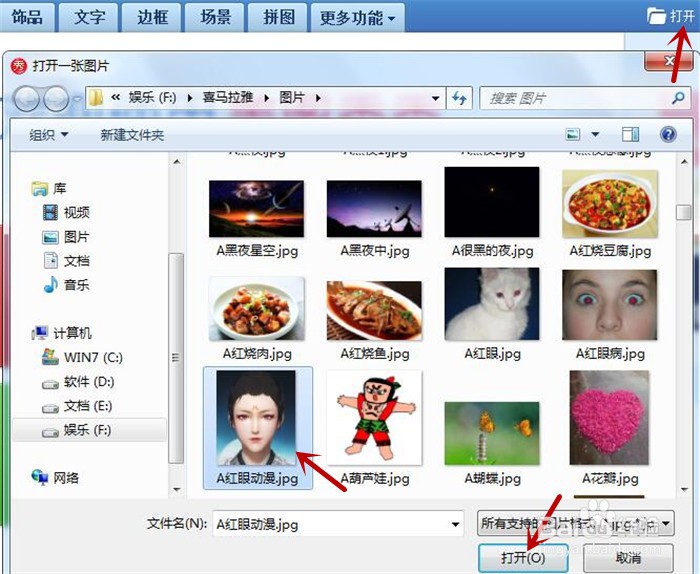Open 文档 (E:) drive
Image resolution: width=700 pixels, height=574 pixels.
tap(77, 406)
